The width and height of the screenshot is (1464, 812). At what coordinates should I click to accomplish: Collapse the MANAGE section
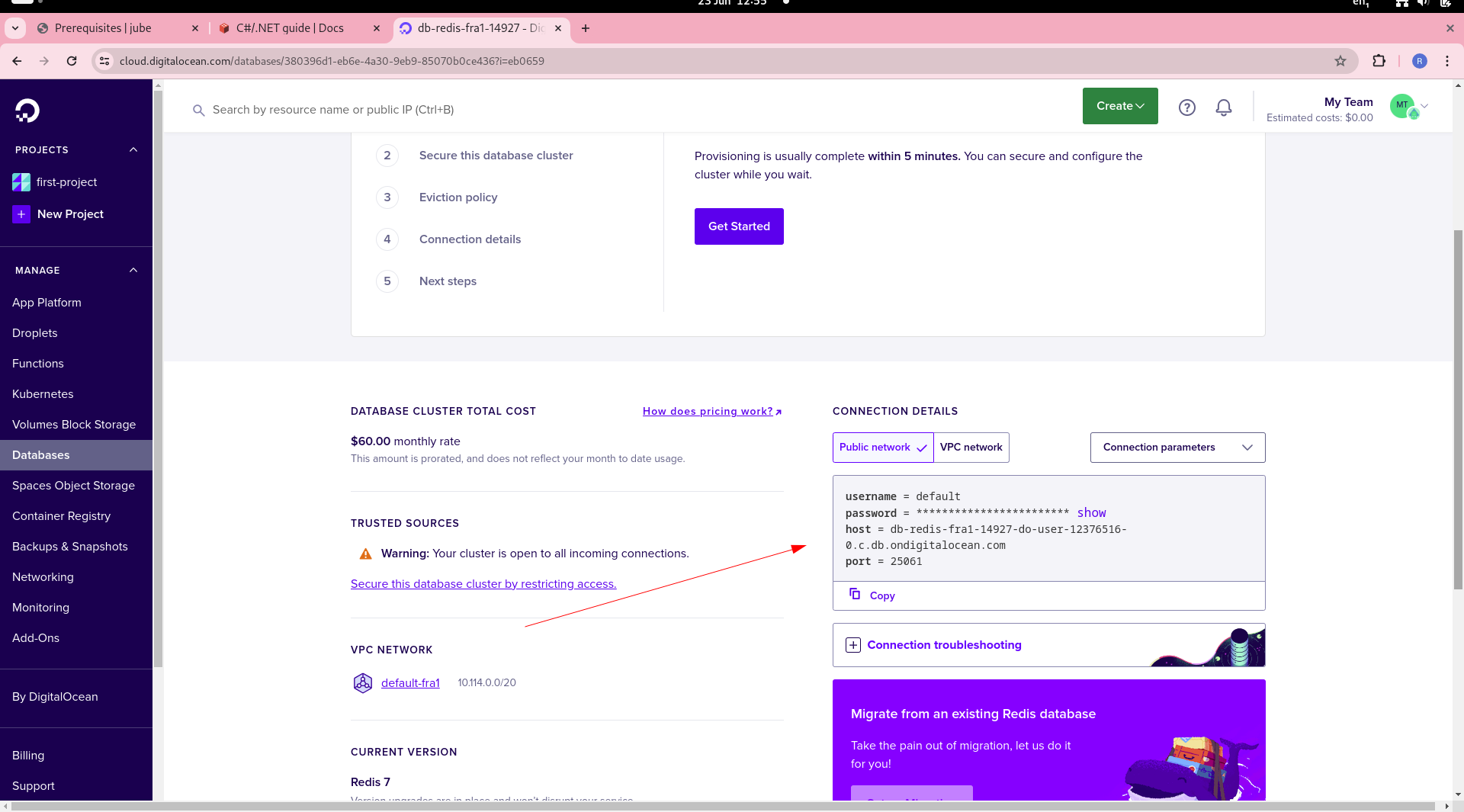pyautogui.click(x=133, y=271)
